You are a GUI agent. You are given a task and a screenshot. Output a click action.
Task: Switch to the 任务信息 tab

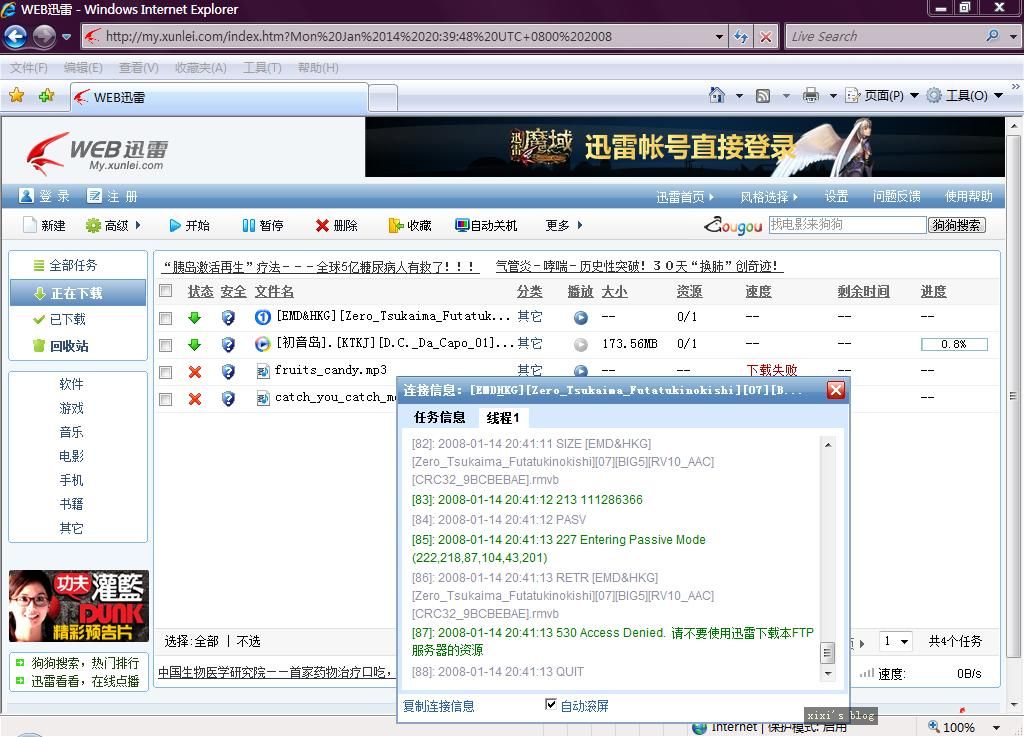440,417
